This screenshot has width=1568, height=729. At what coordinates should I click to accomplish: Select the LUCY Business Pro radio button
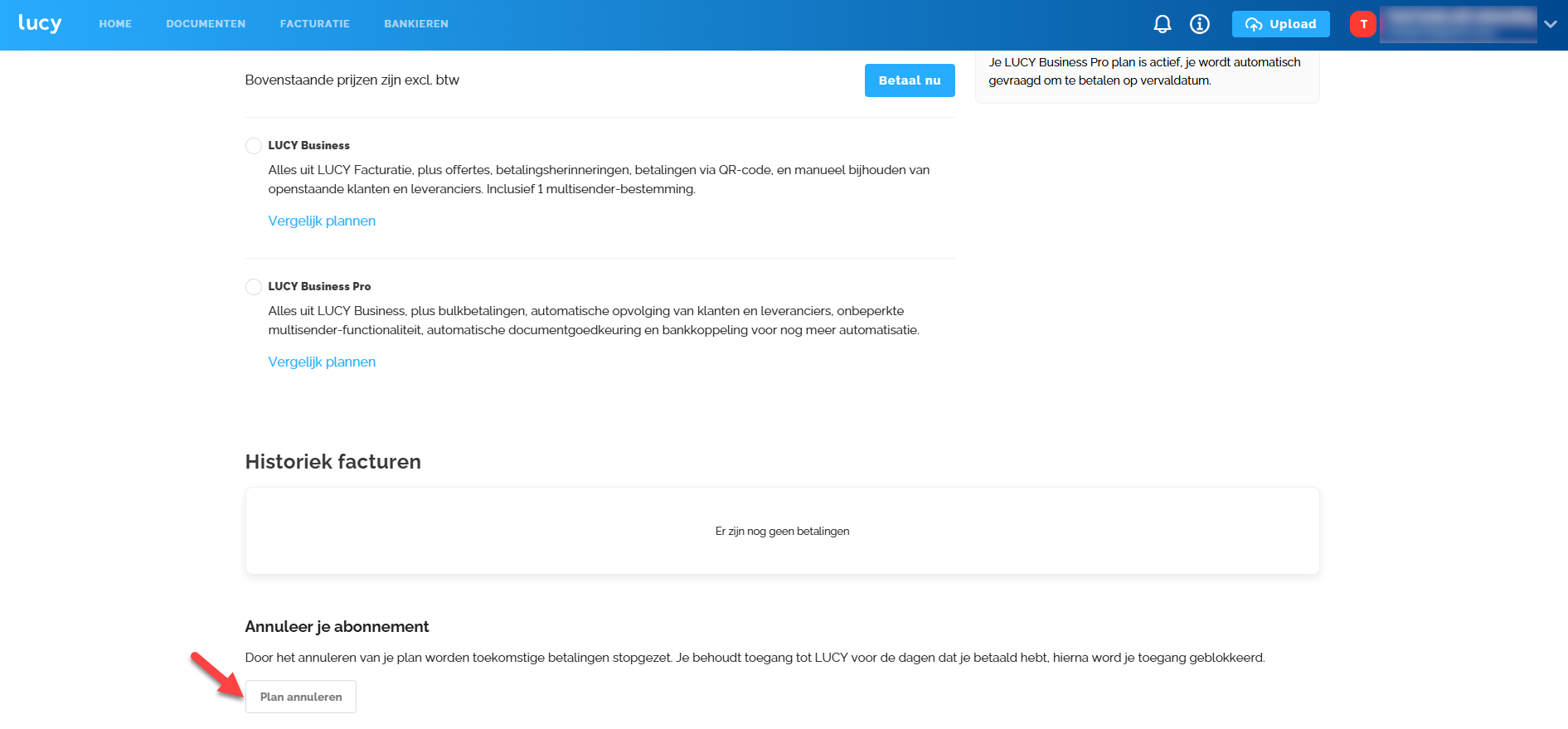pos(254,287)
